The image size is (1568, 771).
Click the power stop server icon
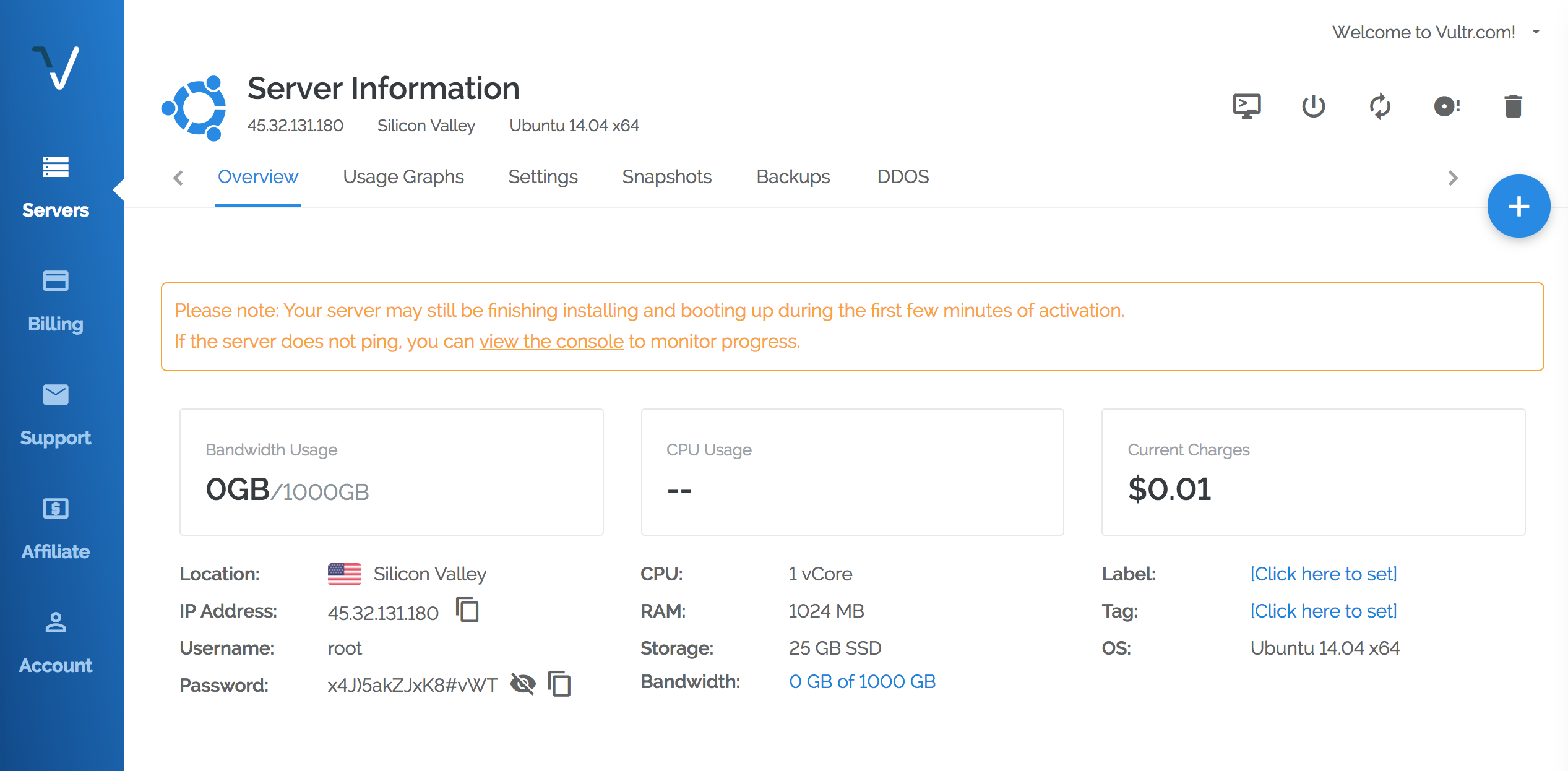coord(1314,106)
